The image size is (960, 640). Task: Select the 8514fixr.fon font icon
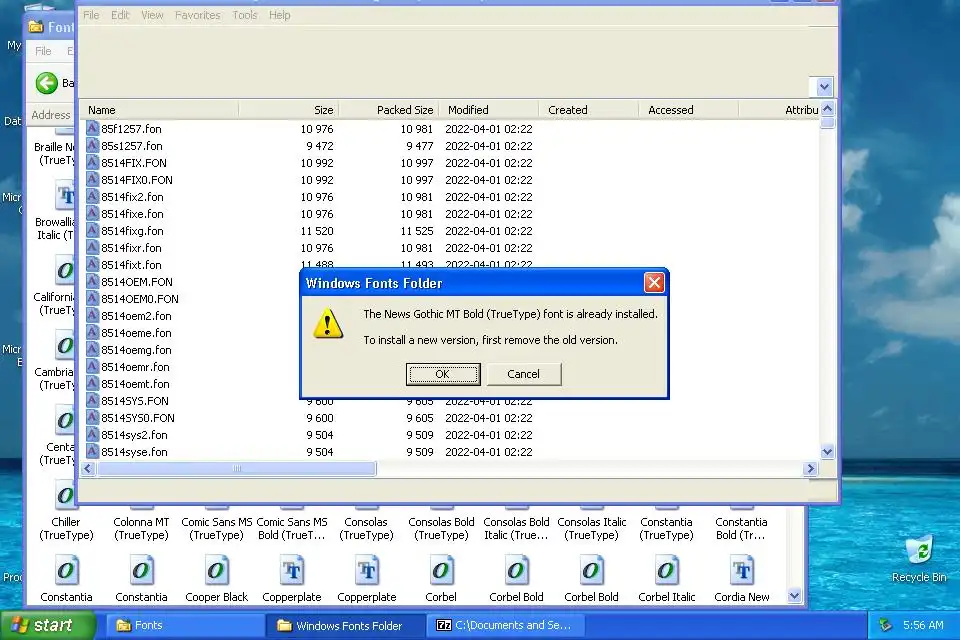click(x=92, y=247)
